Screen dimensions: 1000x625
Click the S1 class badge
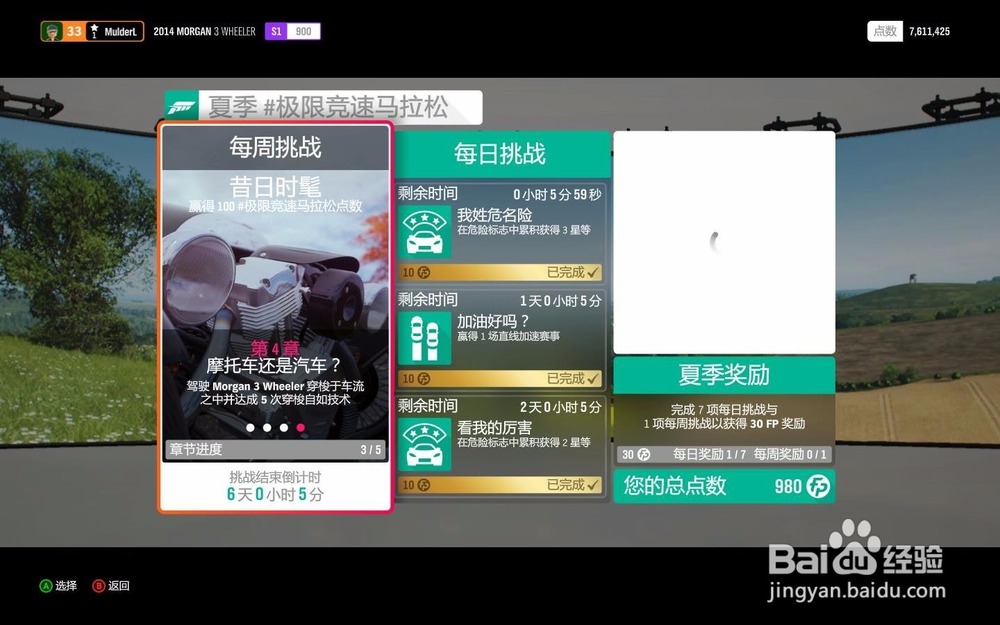point(276,31)
